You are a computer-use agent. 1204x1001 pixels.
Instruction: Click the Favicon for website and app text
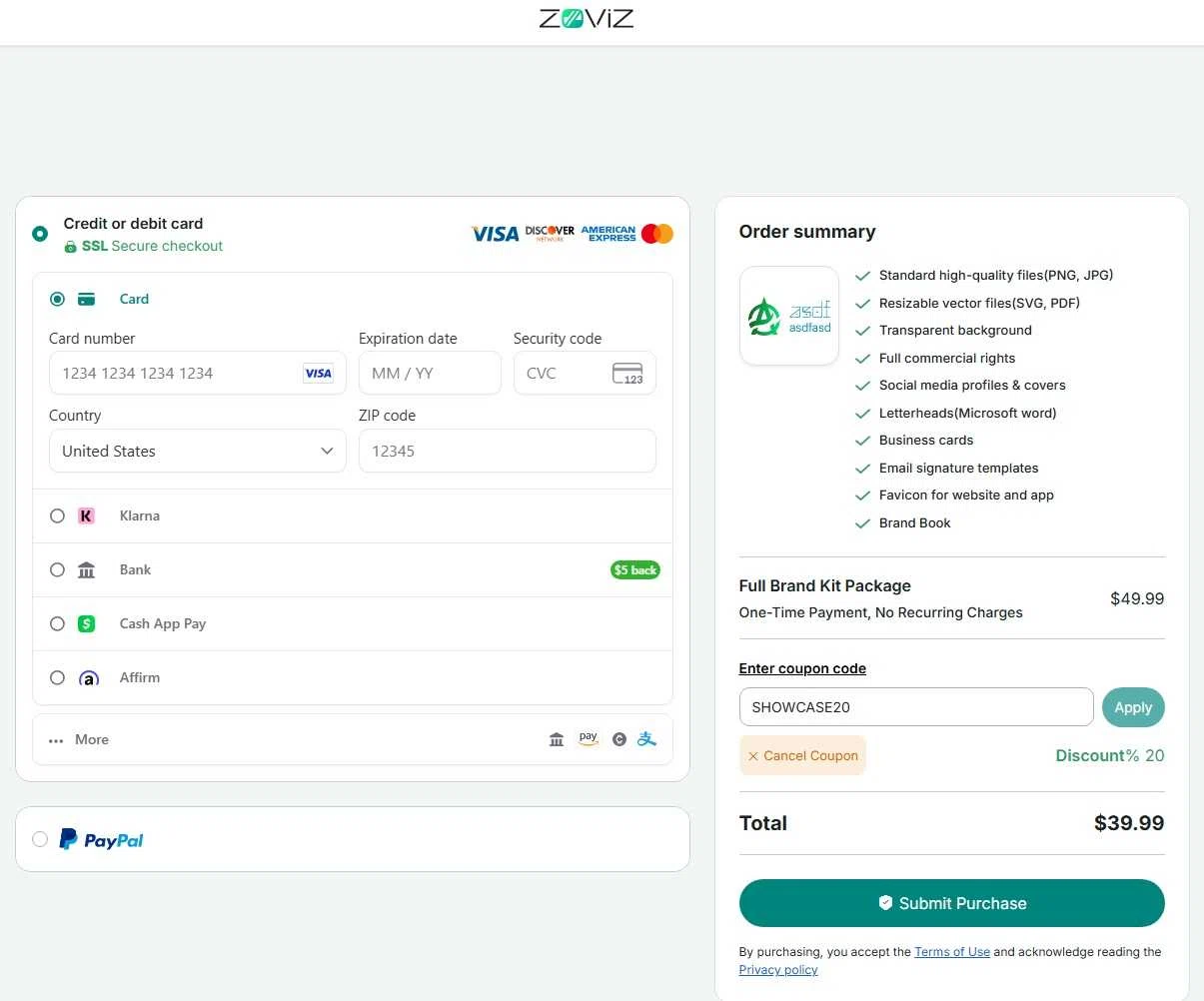tap(966, 496)
